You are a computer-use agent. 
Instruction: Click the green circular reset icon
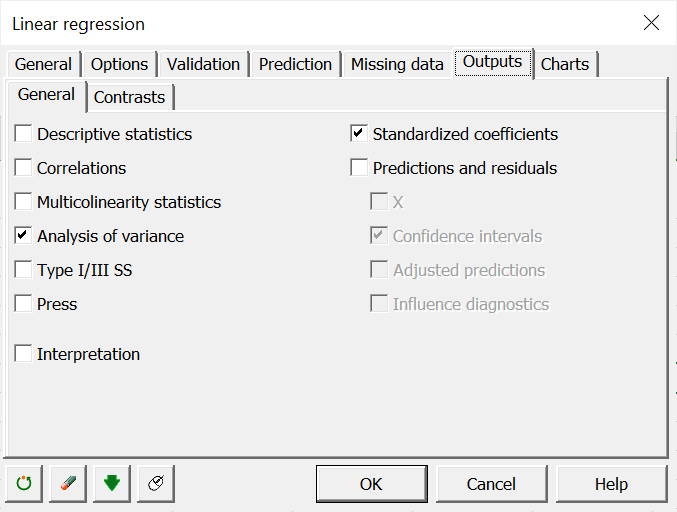click(x=24, y=484)
